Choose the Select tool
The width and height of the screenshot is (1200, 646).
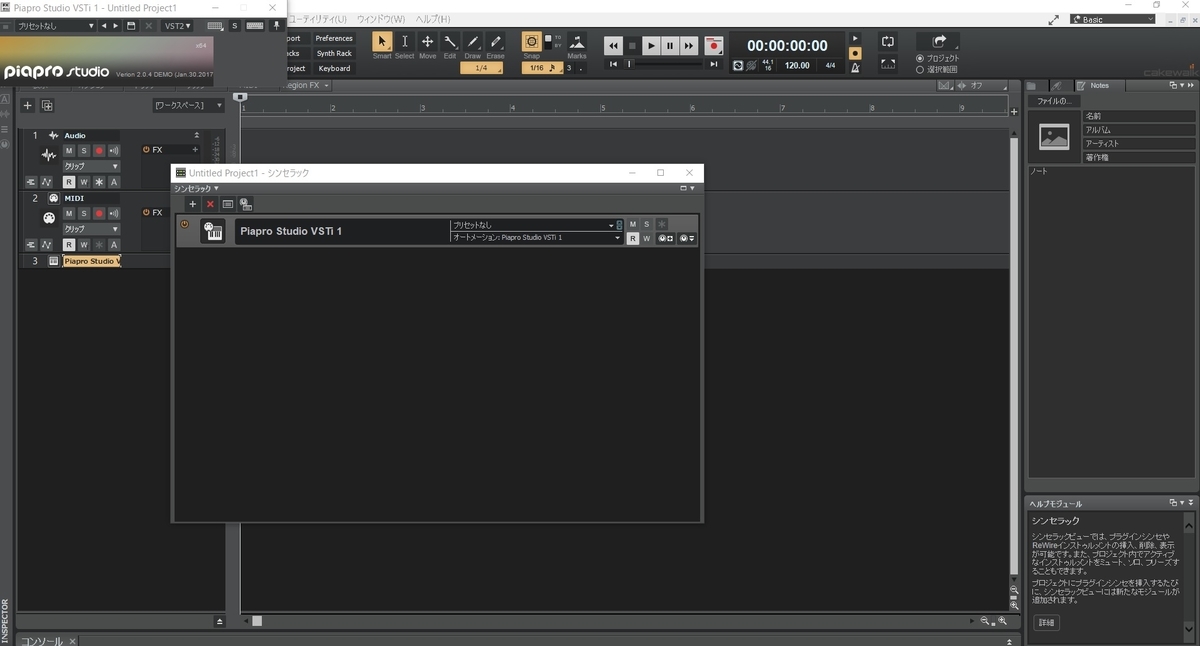[404, 42]
